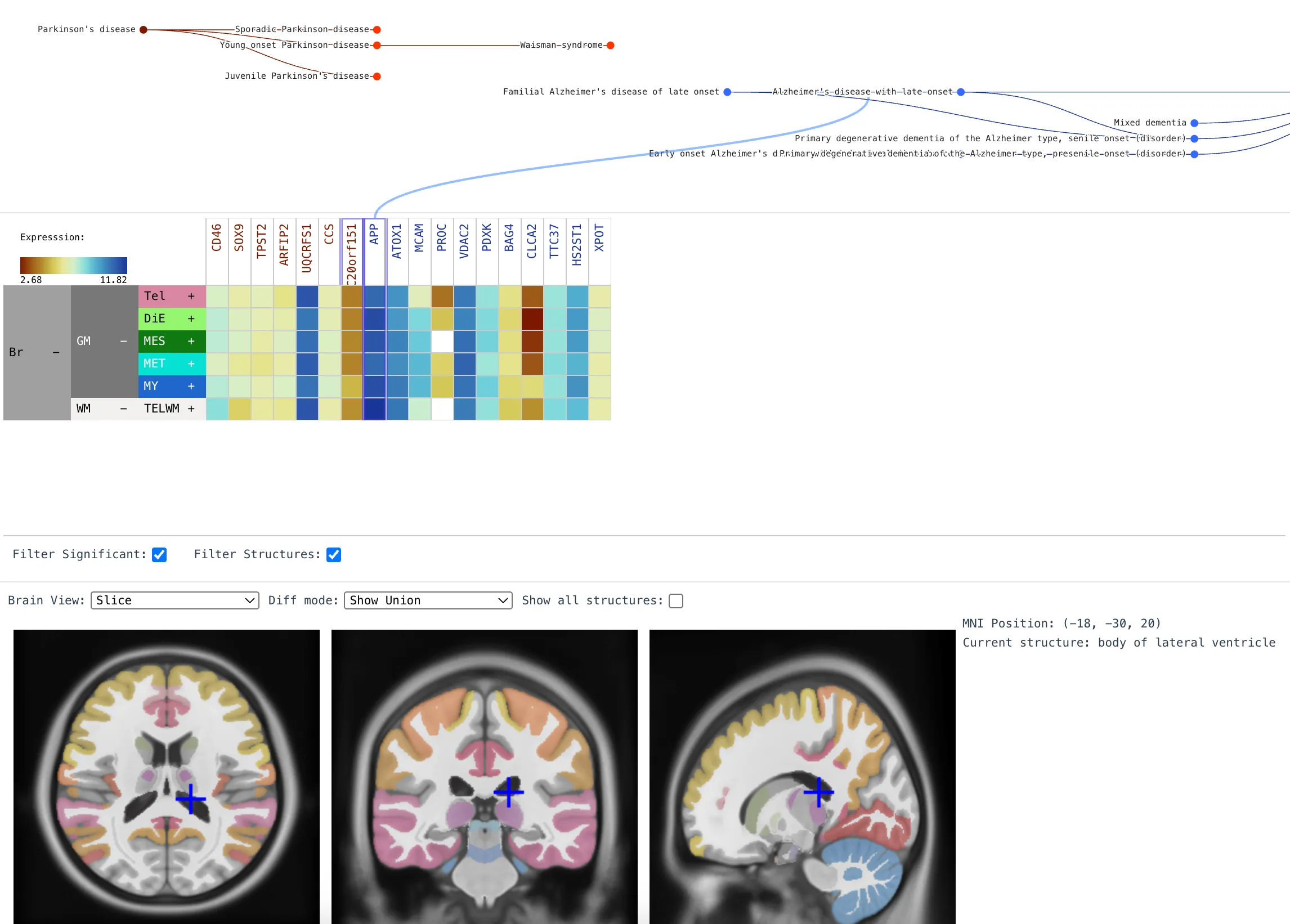This screenshot has height=924, width=1290.
Task: Select the APP gene column header
Action: (x=375, y=252)
